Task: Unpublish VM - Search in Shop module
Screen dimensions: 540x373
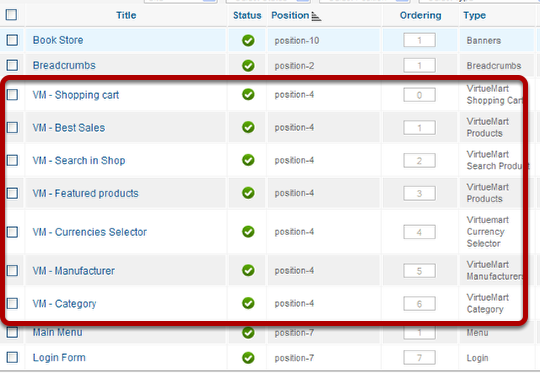Action: [248, 160]
